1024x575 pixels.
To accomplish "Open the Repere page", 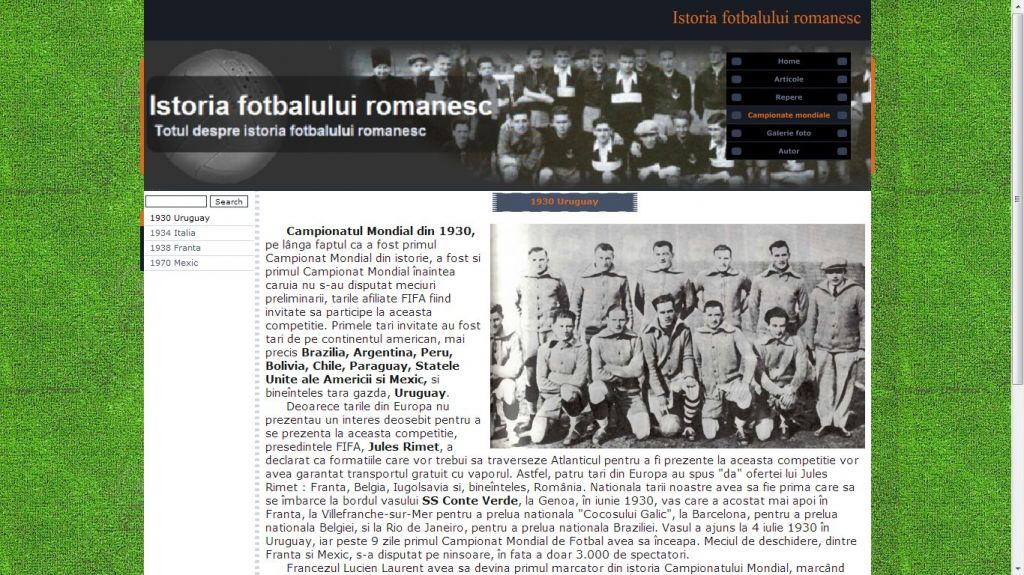I will coord(788,97).
